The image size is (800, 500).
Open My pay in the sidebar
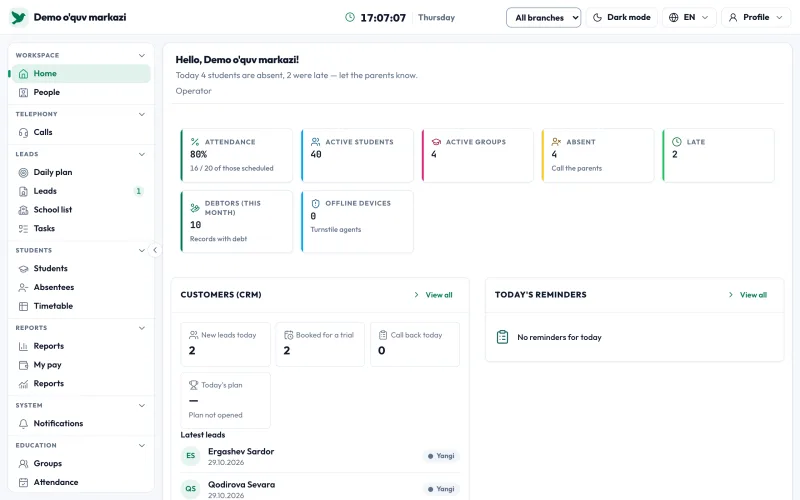pyautogui.click(x=81, y=365)
